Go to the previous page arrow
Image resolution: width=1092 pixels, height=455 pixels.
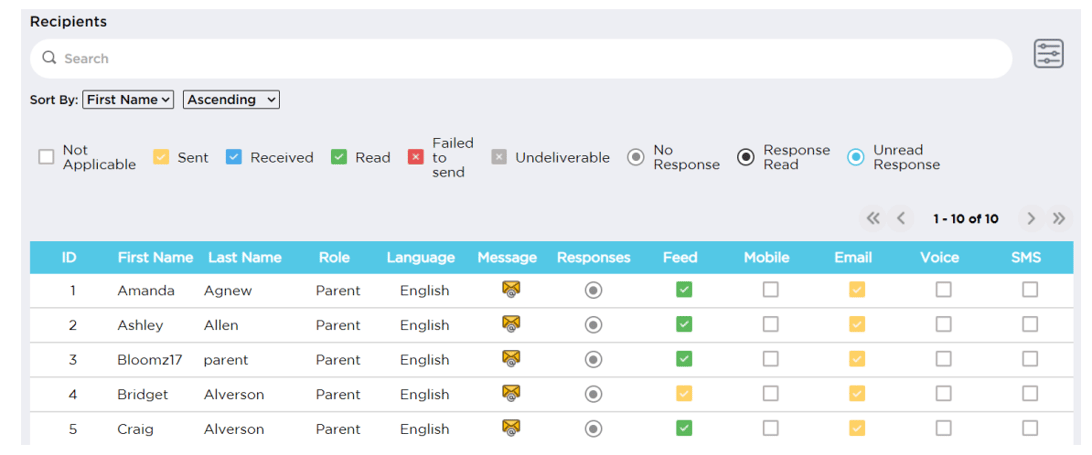coord(900,219)
